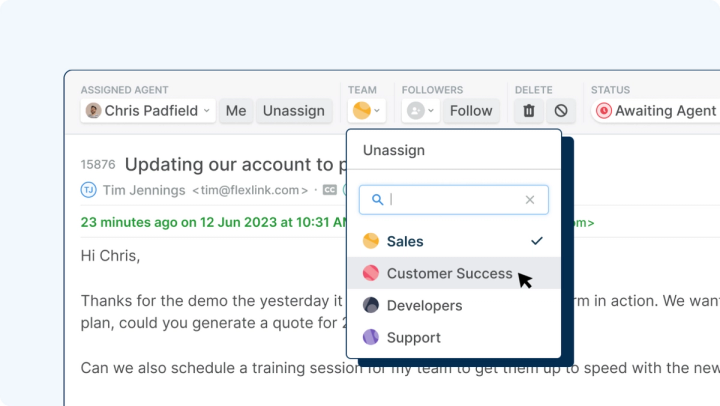Image resolution: width=720 pixels, height=406 pixels.
Task: Open the Followers avatar dropdown
Action: click(420, 111)
